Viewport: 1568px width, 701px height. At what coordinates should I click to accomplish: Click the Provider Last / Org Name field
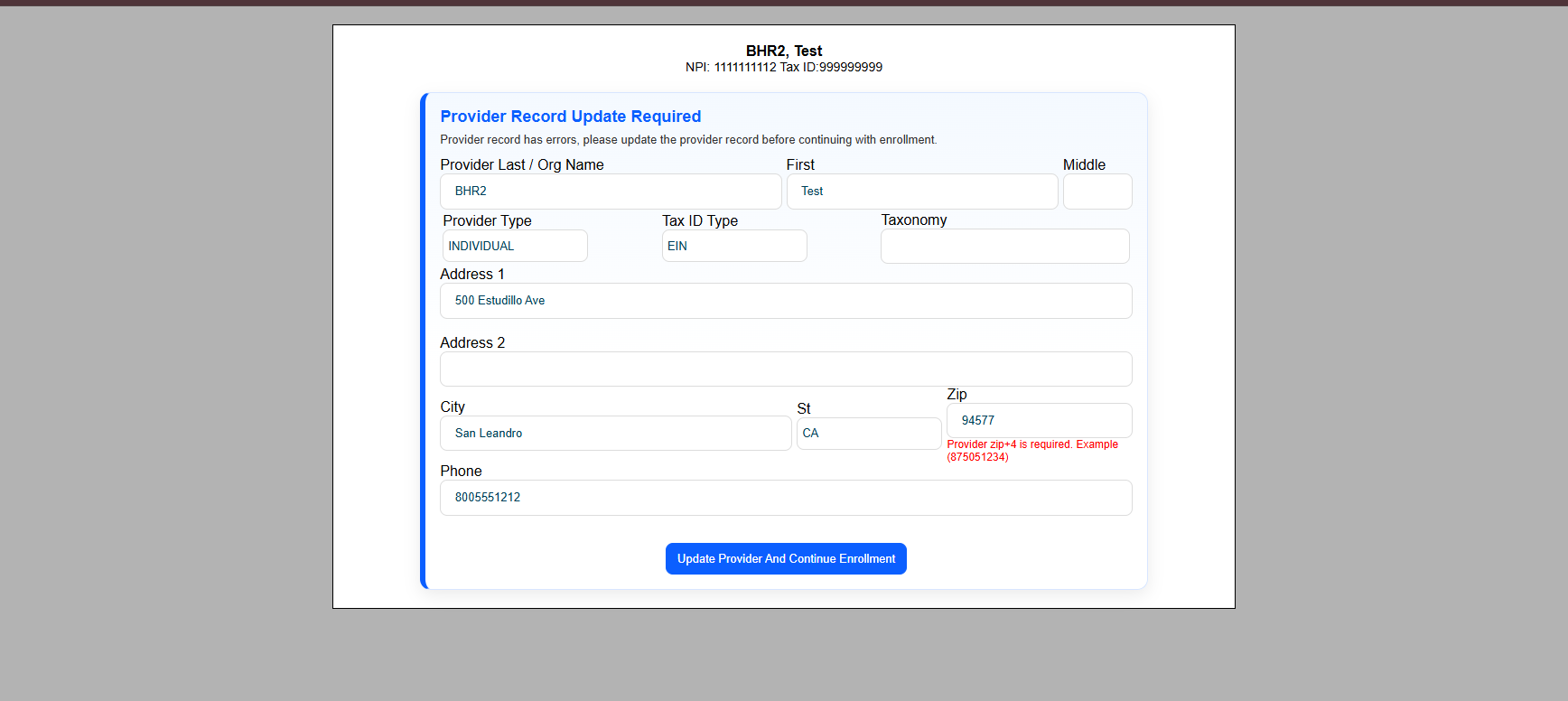click(611, 192)
